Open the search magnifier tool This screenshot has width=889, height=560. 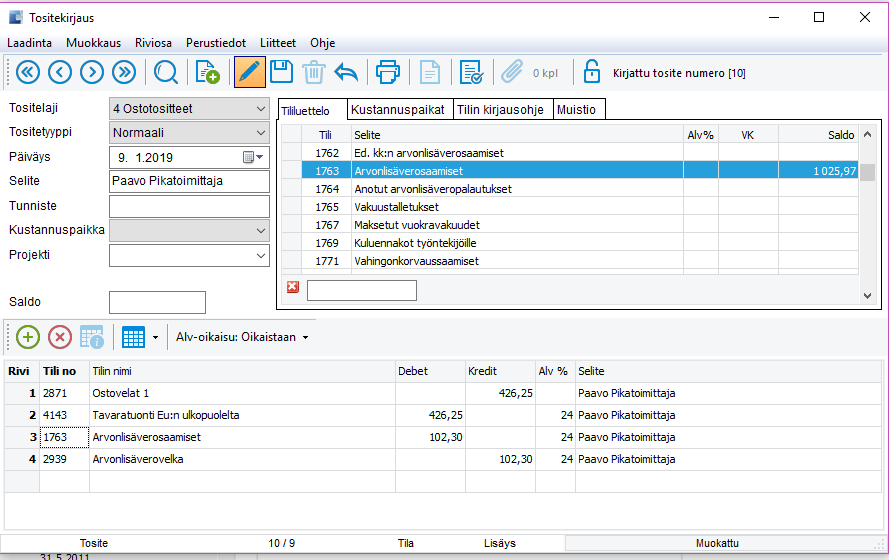point(165,72)
